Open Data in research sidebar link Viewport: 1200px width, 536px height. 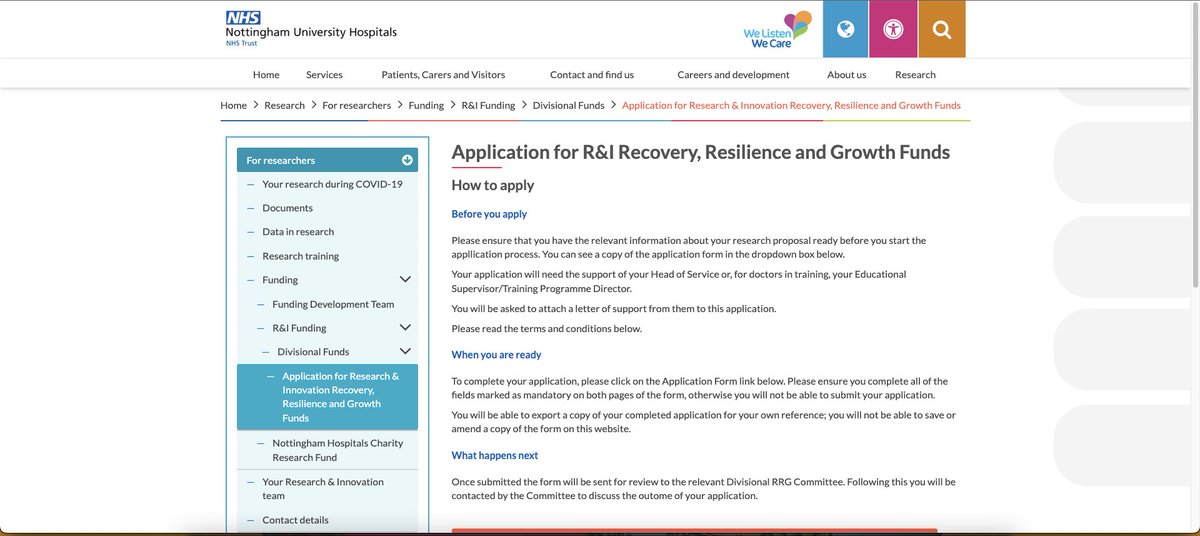click(298, 232)
